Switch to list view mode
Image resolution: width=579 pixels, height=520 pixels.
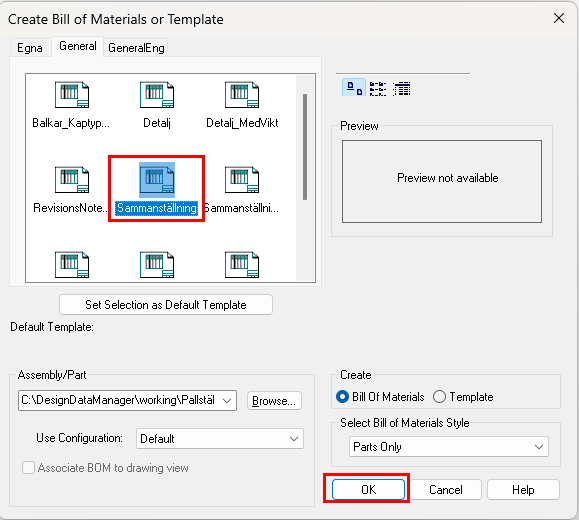coord(378,89)
